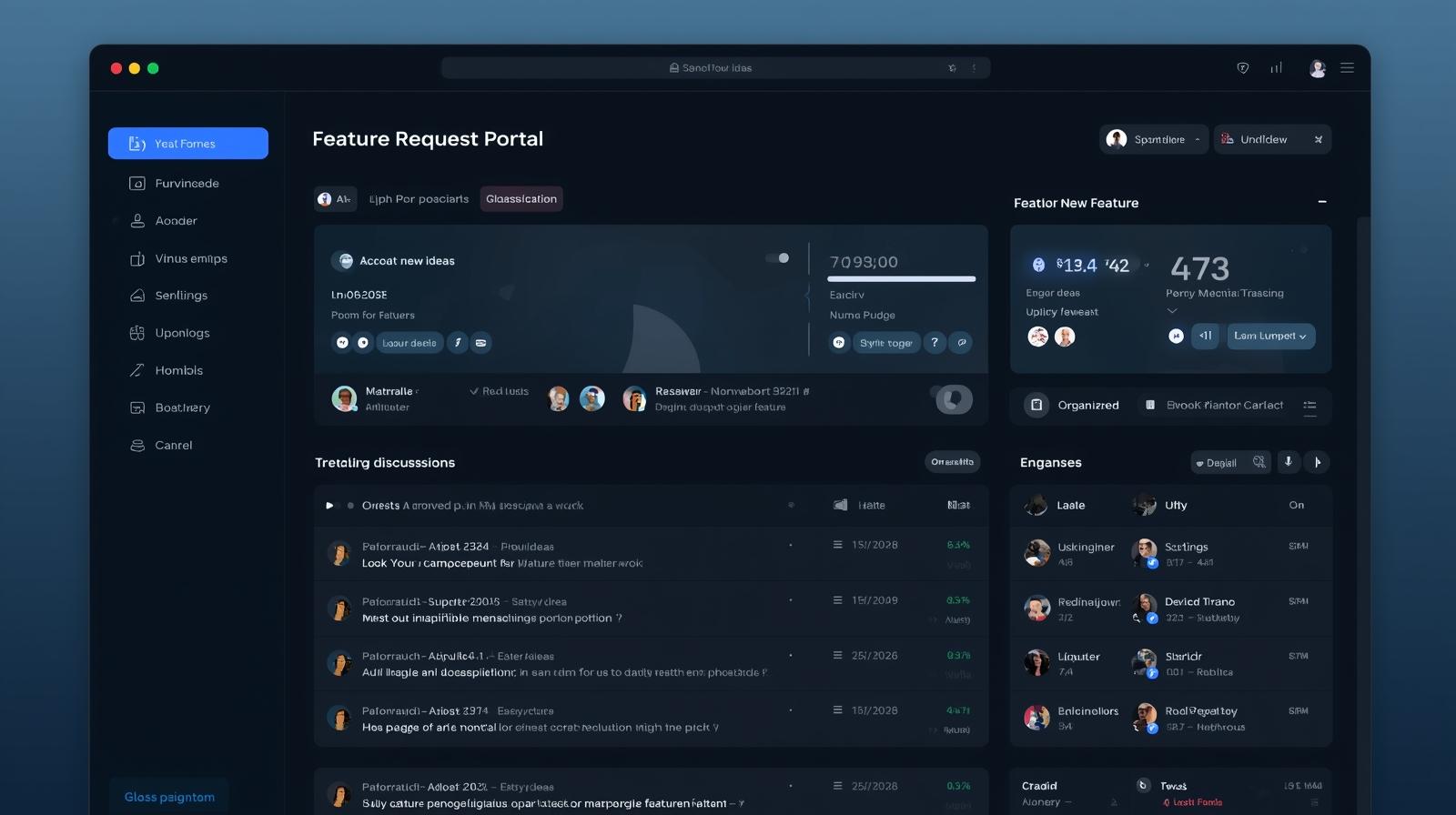
Task: Select Aooder in the sidebar
Action: [176, 221]
